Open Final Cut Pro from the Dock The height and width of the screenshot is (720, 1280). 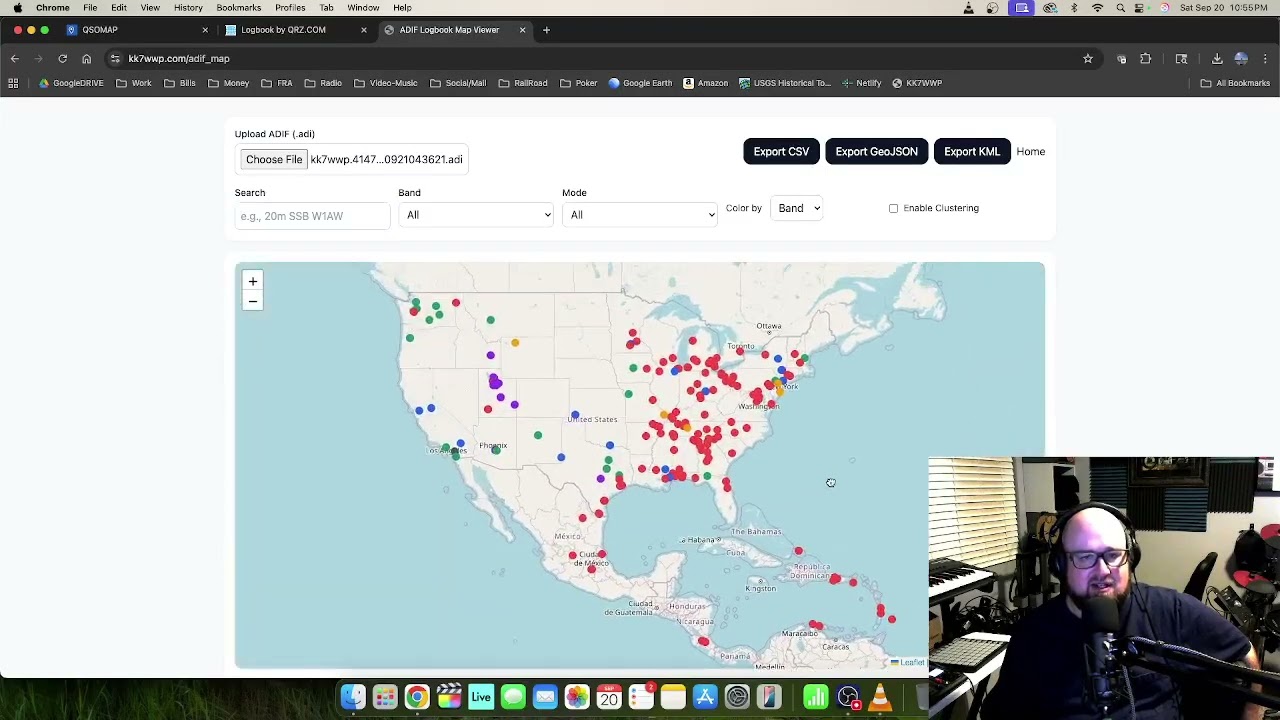[x=449, y=697]
